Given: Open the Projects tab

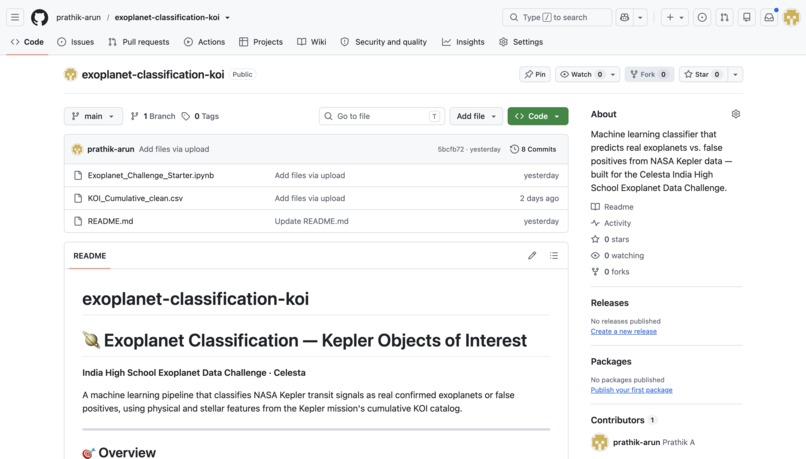Looking at the screenshot, I should tap(261, 42).
